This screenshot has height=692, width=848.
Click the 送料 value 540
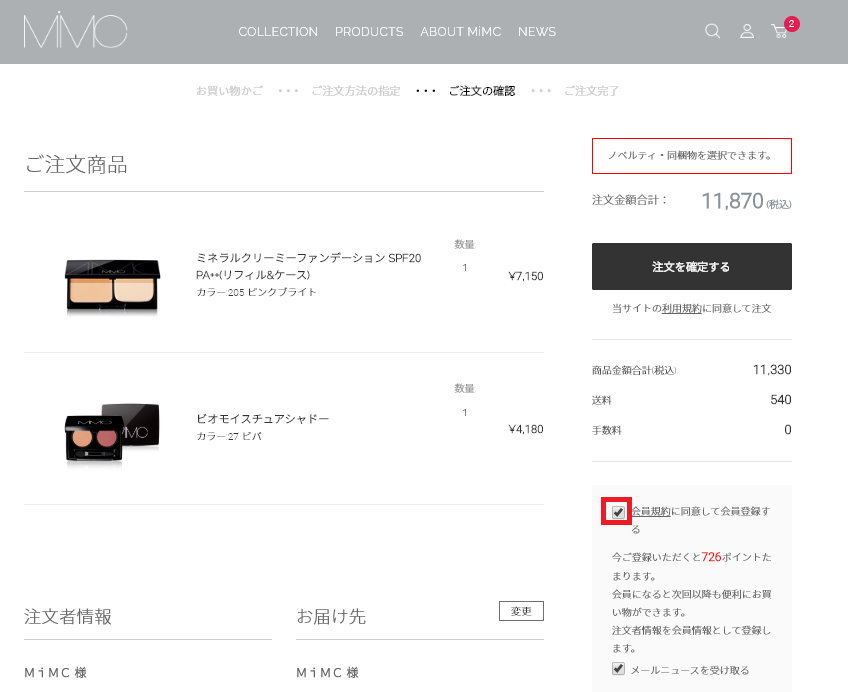pos(781,400)
